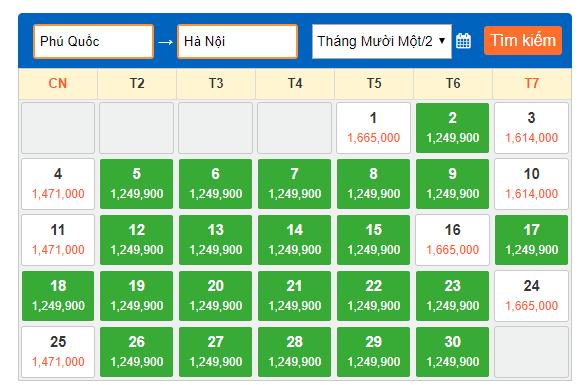This screenshot has width=583, height=385.
Task: Pick the day 13 green cell
Action: (x=216, y=240)
